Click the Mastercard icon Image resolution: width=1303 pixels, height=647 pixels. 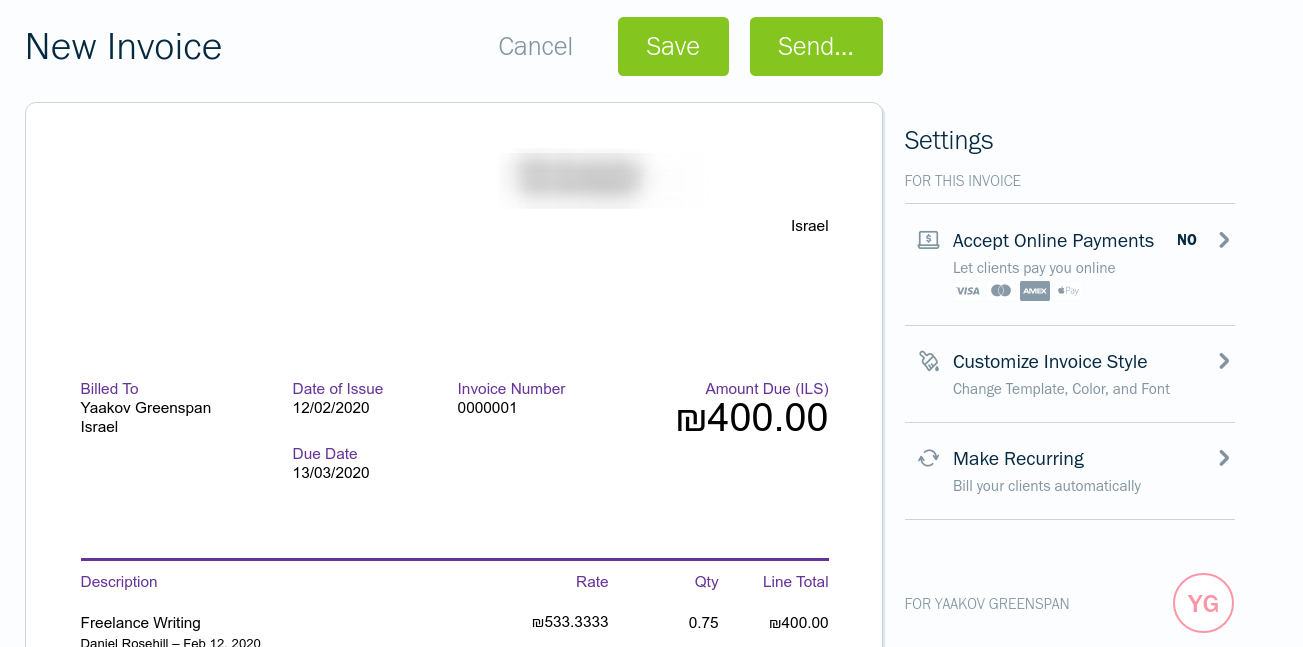1001,291
